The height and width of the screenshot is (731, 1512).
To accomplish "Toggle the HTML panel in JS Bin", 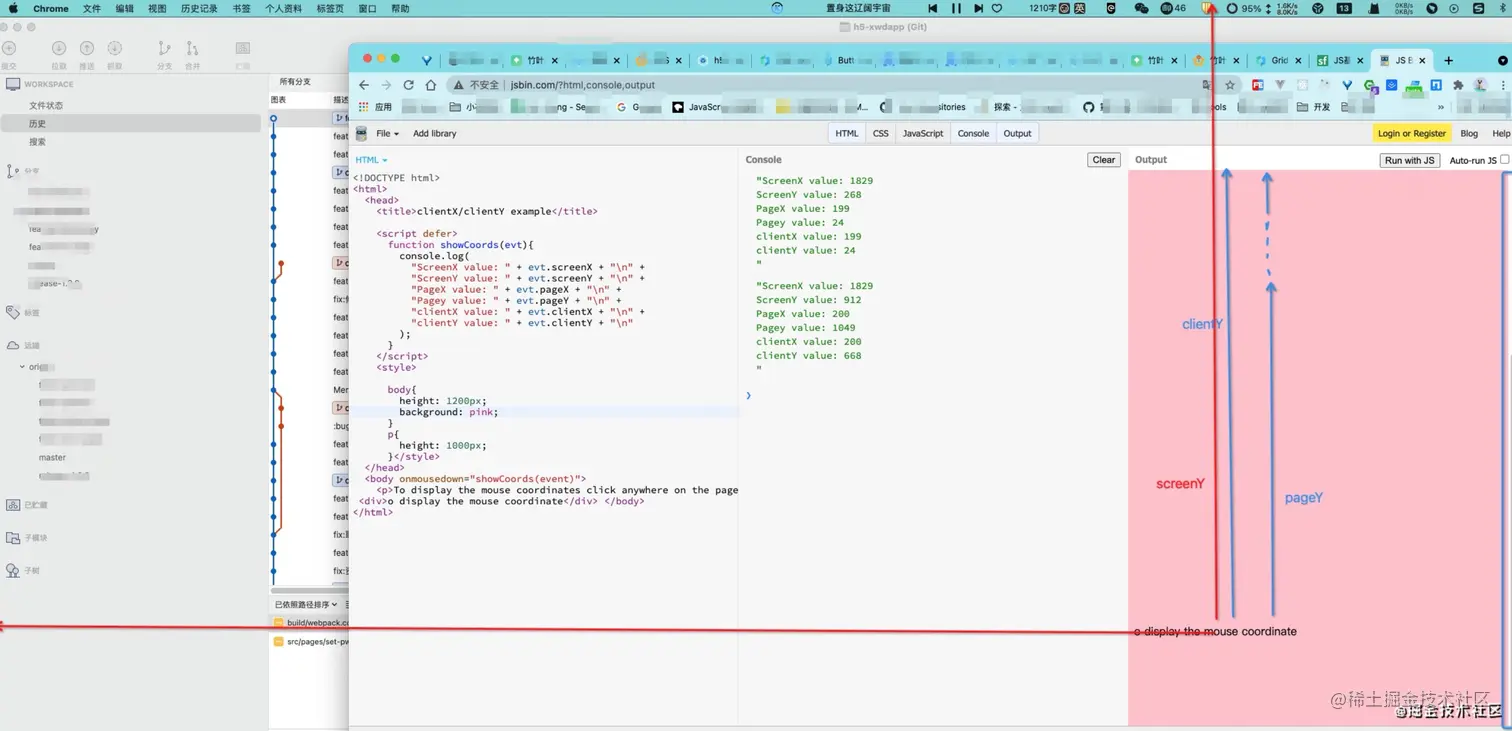I will (x=847, y=133).
